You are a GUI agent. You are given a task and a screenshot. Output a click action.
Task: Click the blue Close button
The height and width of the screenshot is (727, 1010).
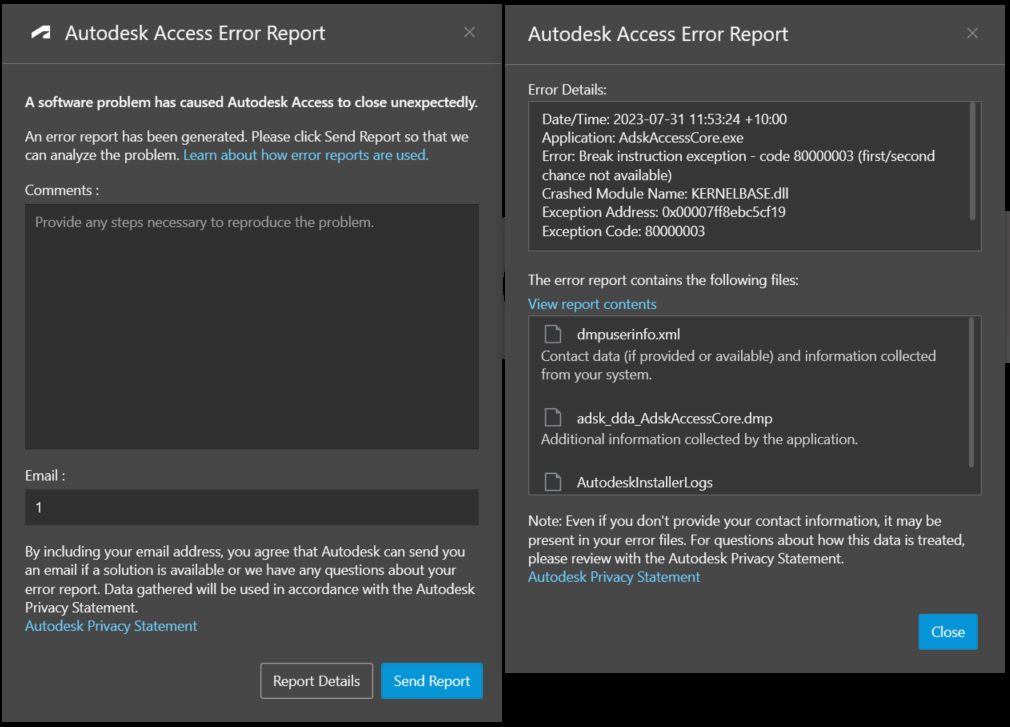tap(947, 632)
